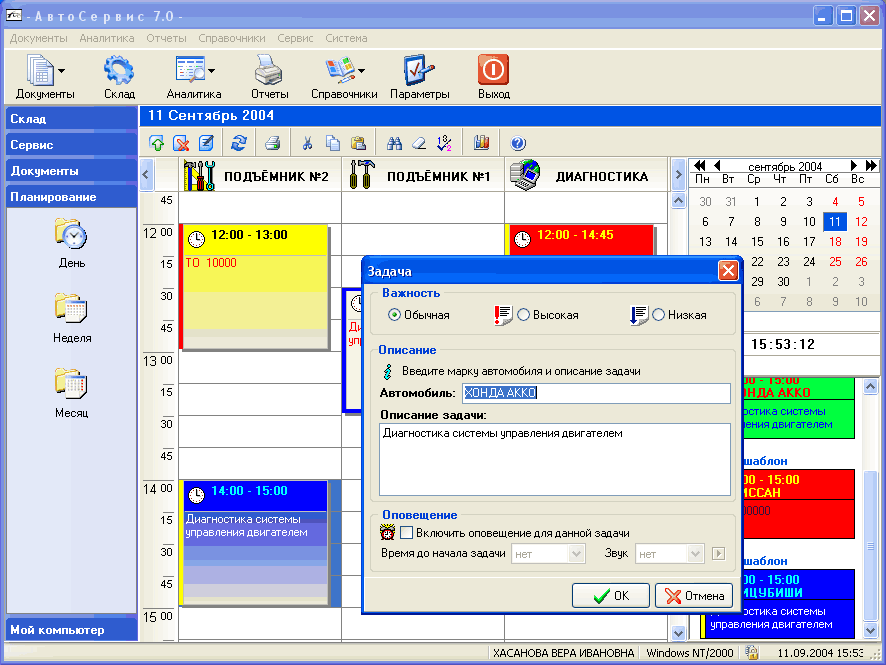886x665 pixels.
Task: Open the Склад warehouse toolbar icon
Action: (119, 77)
